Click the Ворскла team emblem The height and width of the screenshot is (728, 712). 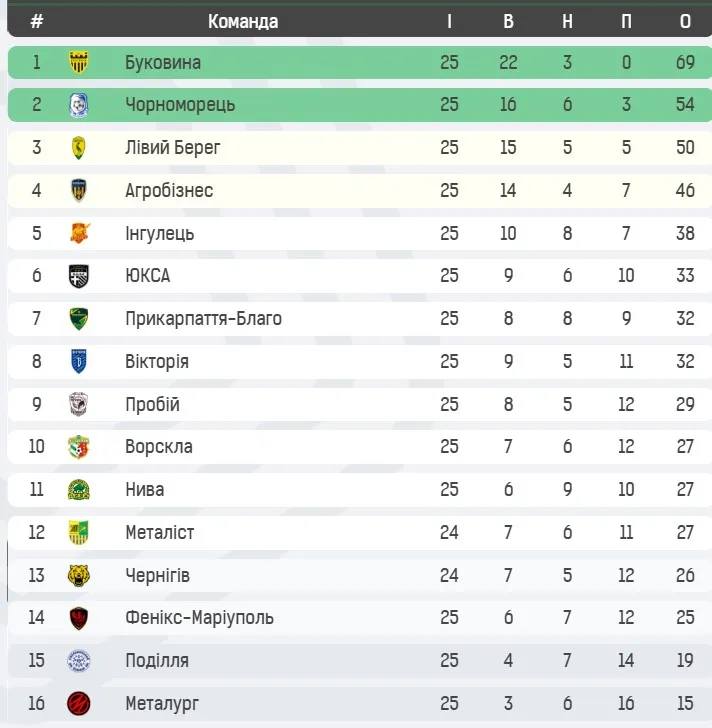click(x=78, y=447)
